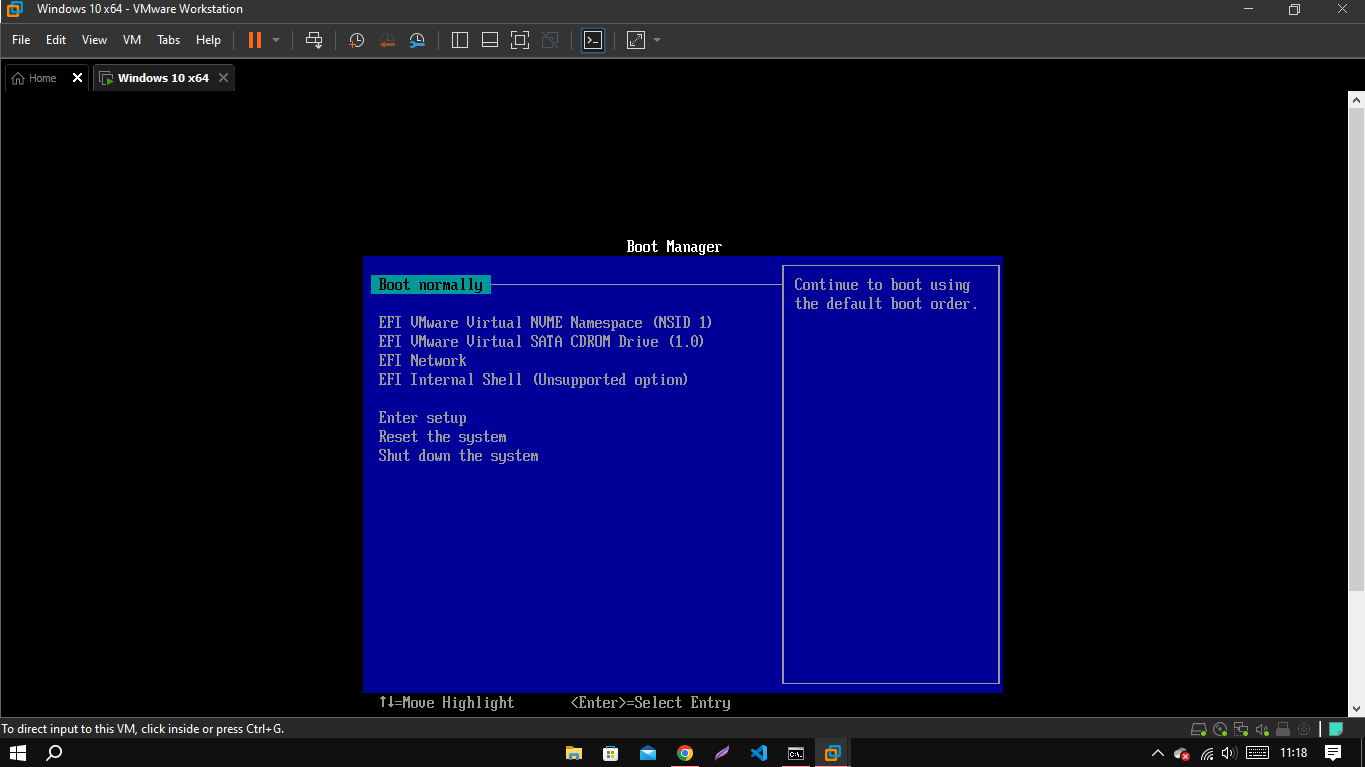1365x767 pixels.
Task: Take a snapshot of this virtual machine
Action: click(356, 40)
